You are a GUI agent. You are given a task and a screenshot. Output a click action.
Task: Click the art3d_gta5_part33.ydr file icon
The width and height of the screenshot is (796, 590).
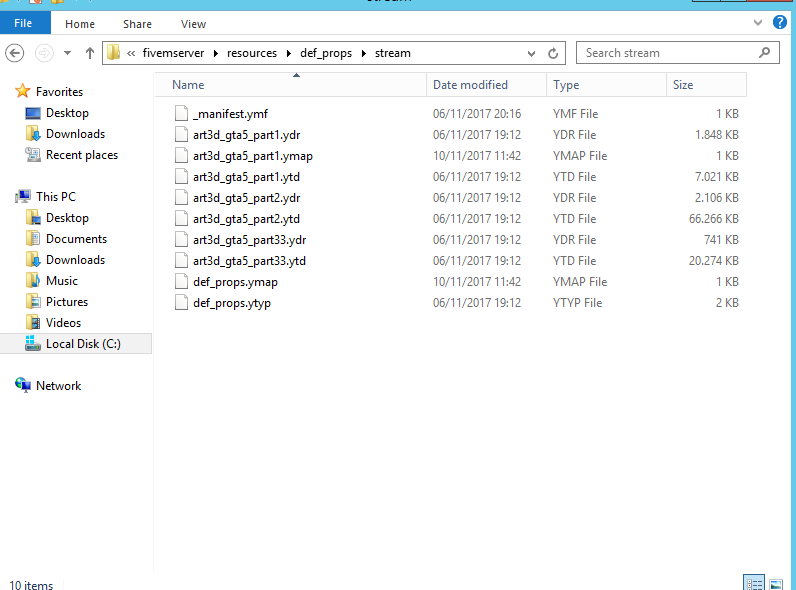pyautogui.click(x=181, y=240)
